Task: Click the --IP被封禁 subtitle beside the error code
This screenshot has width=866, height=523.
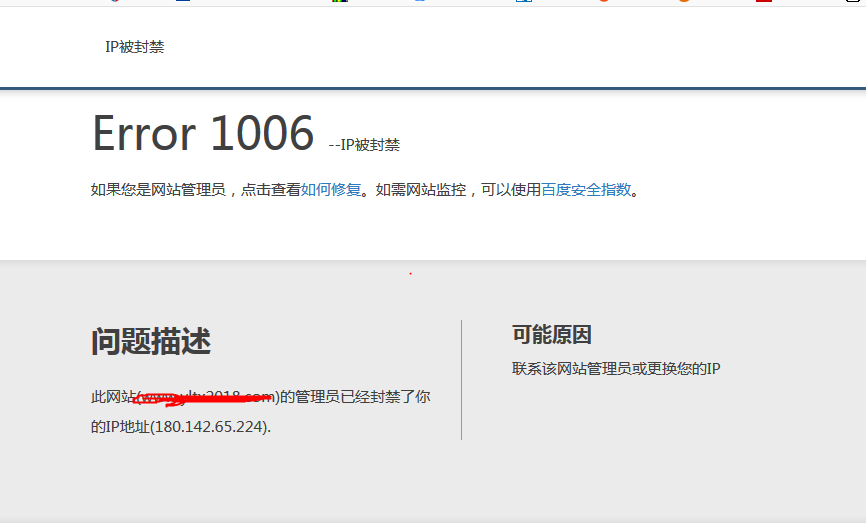Action: point(364,145)
